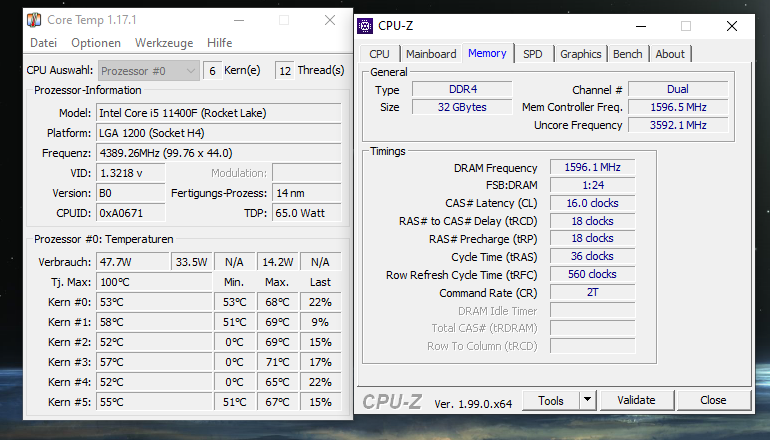
Task: Click the VID value 1.3218 v
Action: point(131,173)
